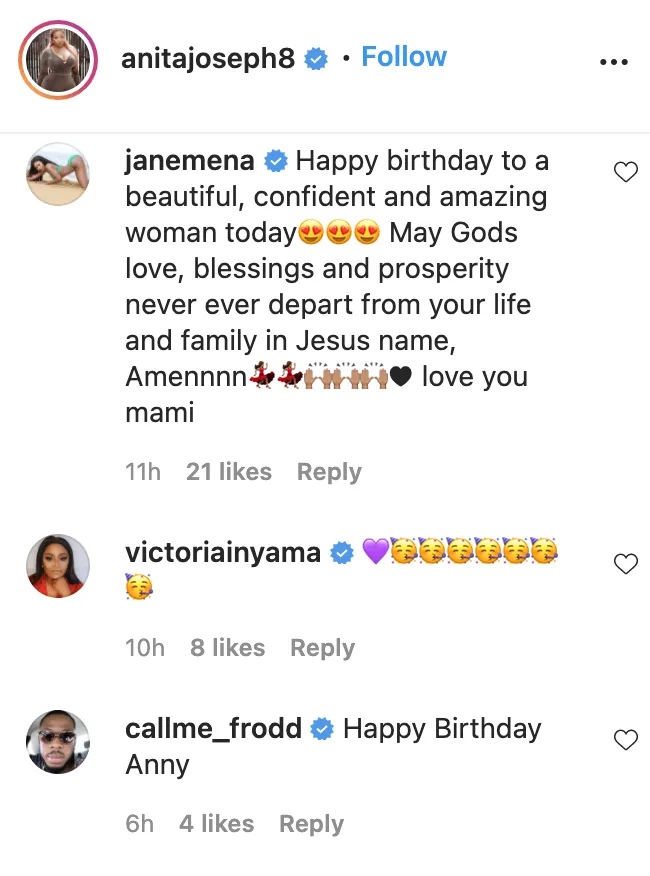
Task: Follow the anitajoseph8 account
Action: 404,58
